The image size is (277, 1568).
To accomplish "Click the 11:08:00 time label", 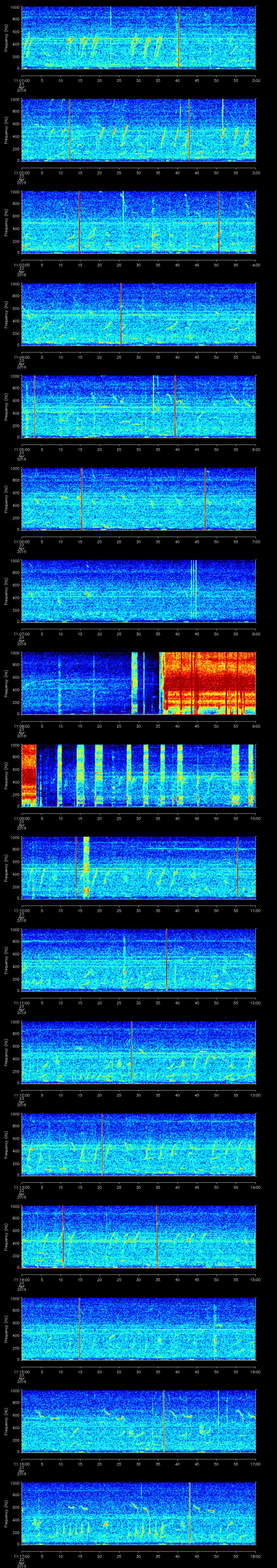I will pos(21,726).
